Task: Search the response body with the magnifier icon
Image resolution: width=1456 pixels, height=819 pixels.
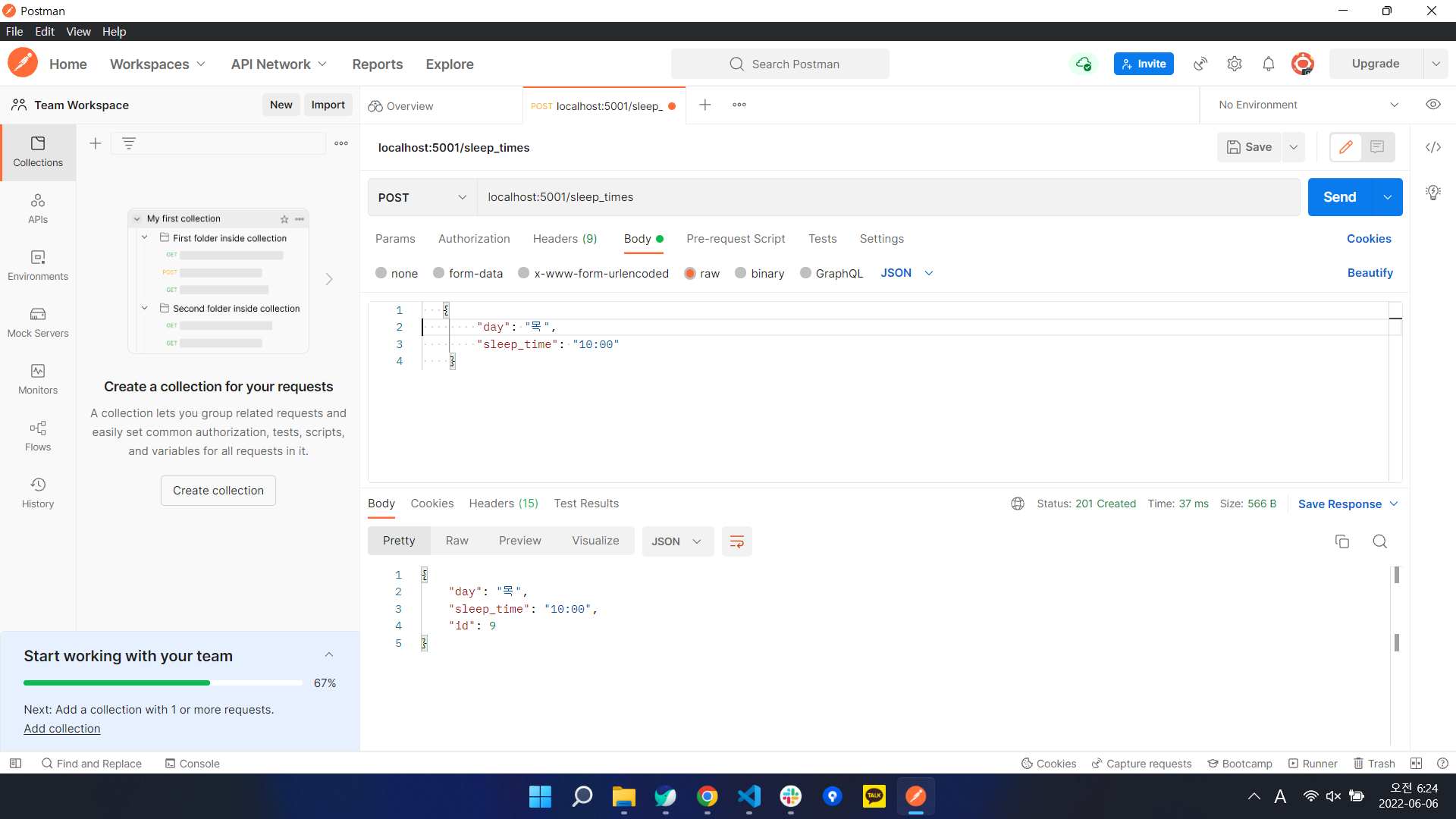Action: point(1380,541)
